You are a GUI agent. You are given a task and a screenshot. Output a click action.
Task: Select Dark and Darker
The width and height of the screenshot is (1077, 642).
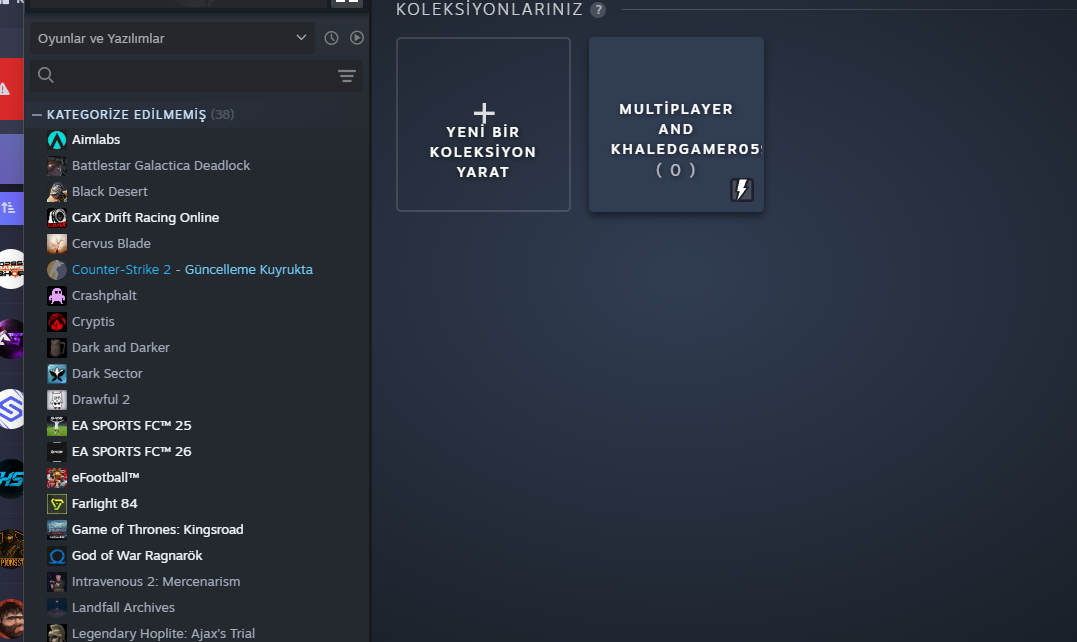coord(121,348)
